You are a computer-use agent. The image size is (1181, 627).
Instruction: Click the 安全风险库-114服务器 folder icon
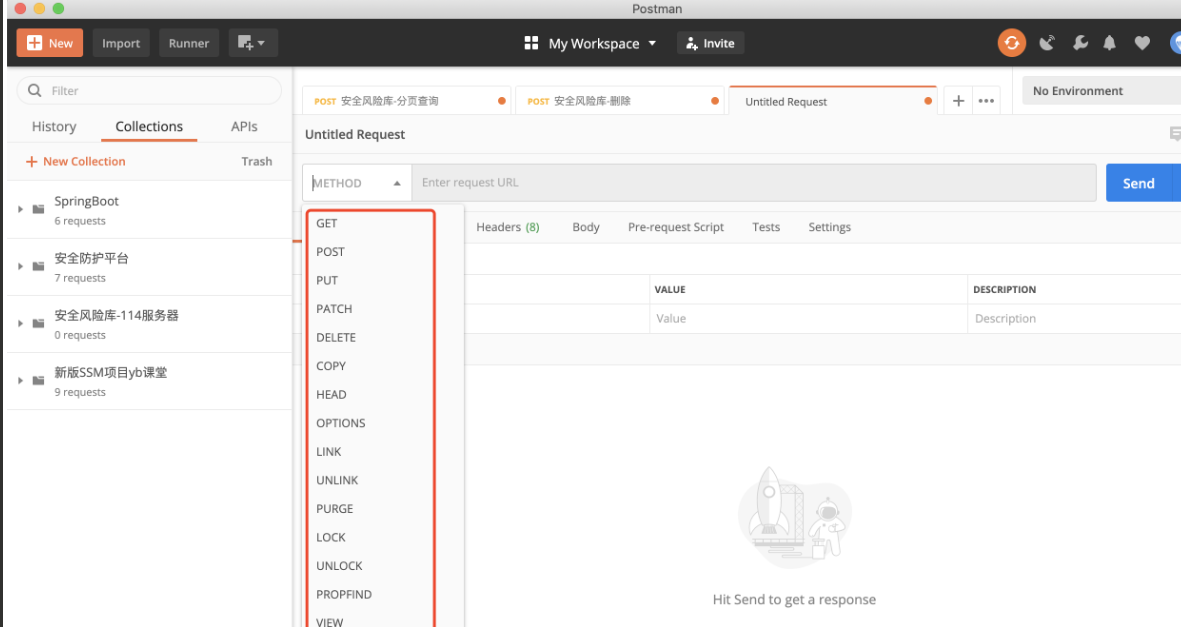click(38, 323)
